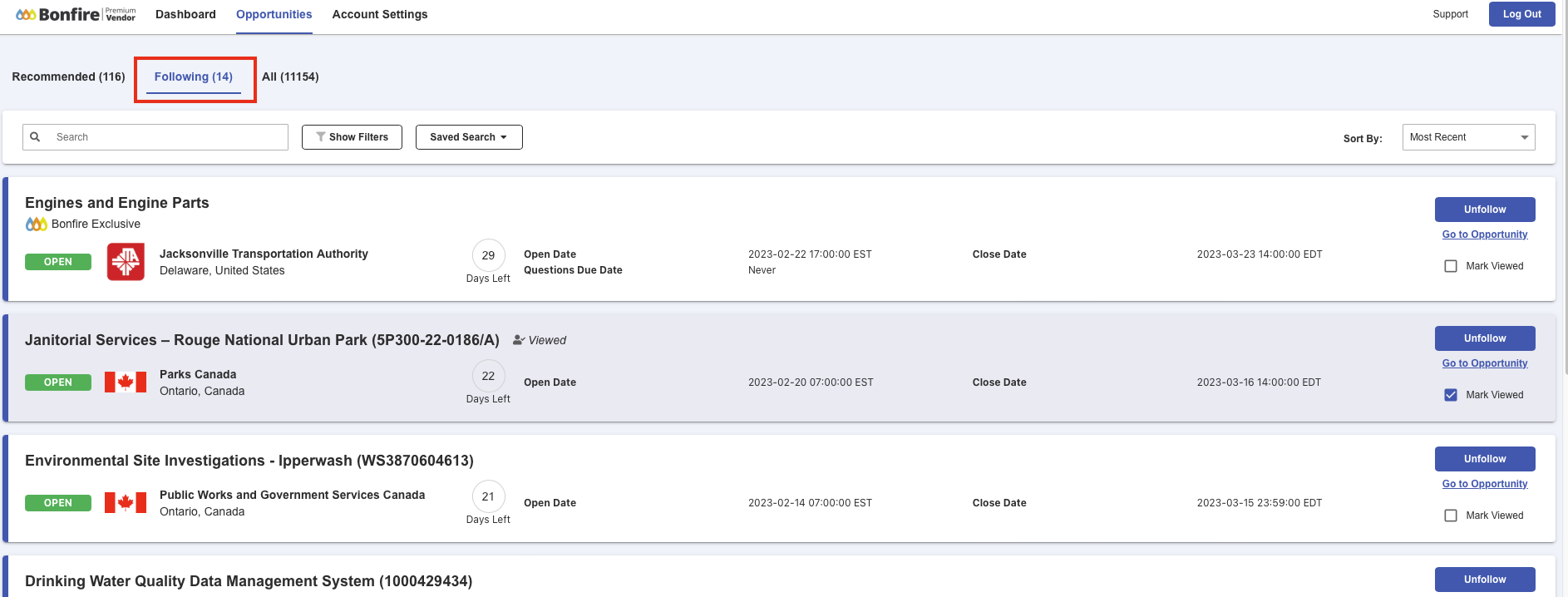Image resolution: width=1568 pixels, height=597 pixels.
Task: Click OPEN status badge on Janitorial Services row
Action: coord(58,382)
